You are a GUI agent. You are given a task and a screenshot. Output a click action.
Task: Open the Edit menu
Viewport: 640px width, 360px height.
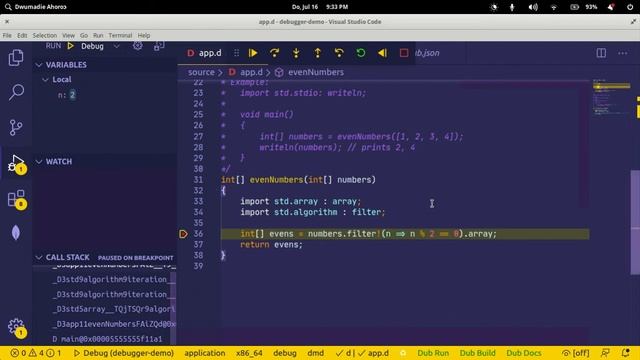[22, 36]
